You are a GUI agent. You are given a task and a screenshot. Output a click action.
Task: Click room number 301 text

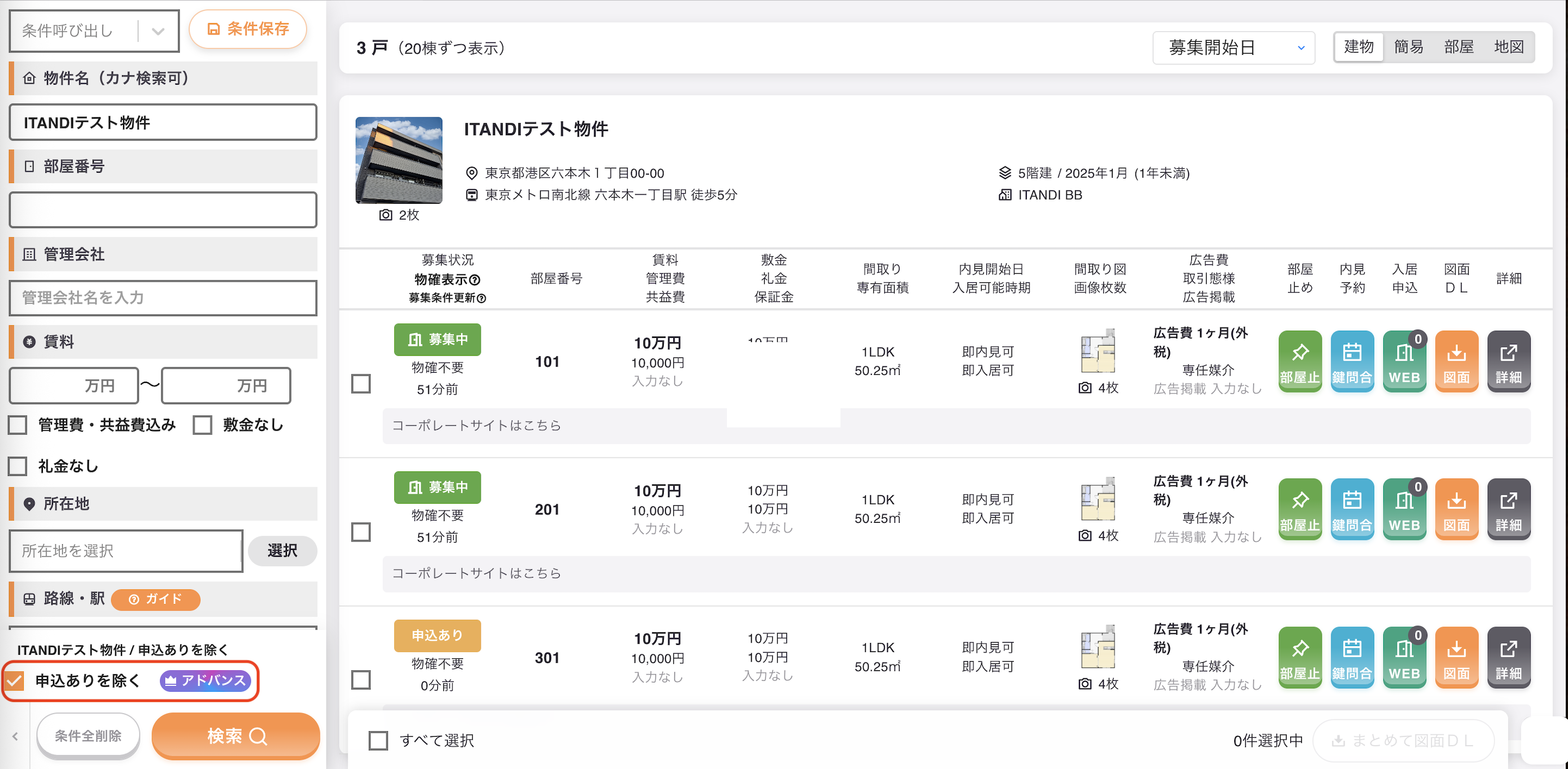coord(547,658)
